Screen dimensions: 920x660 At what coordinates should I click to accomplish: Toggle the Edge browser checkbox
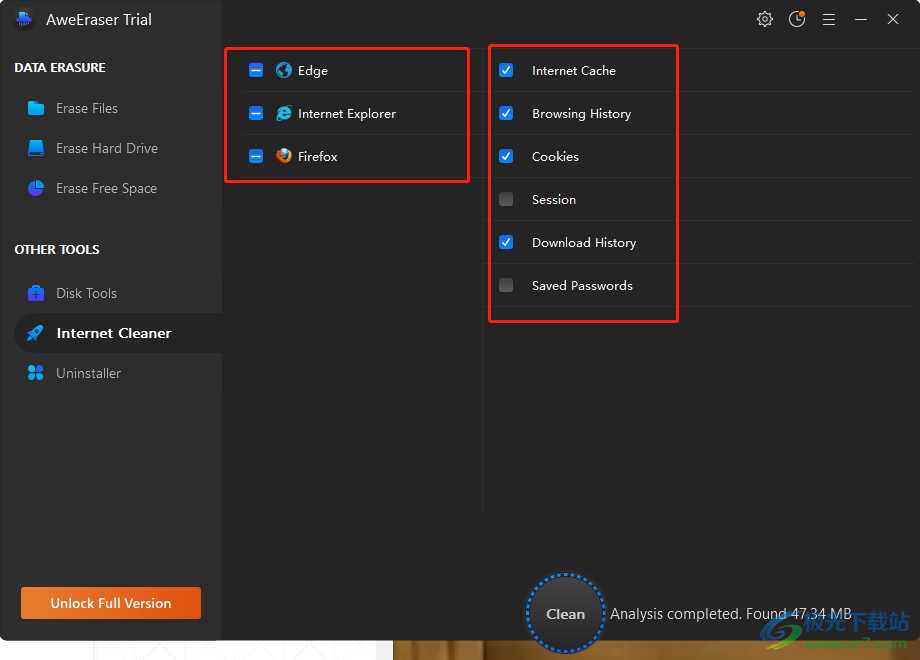pyautogui.click(x=256, y=70)
